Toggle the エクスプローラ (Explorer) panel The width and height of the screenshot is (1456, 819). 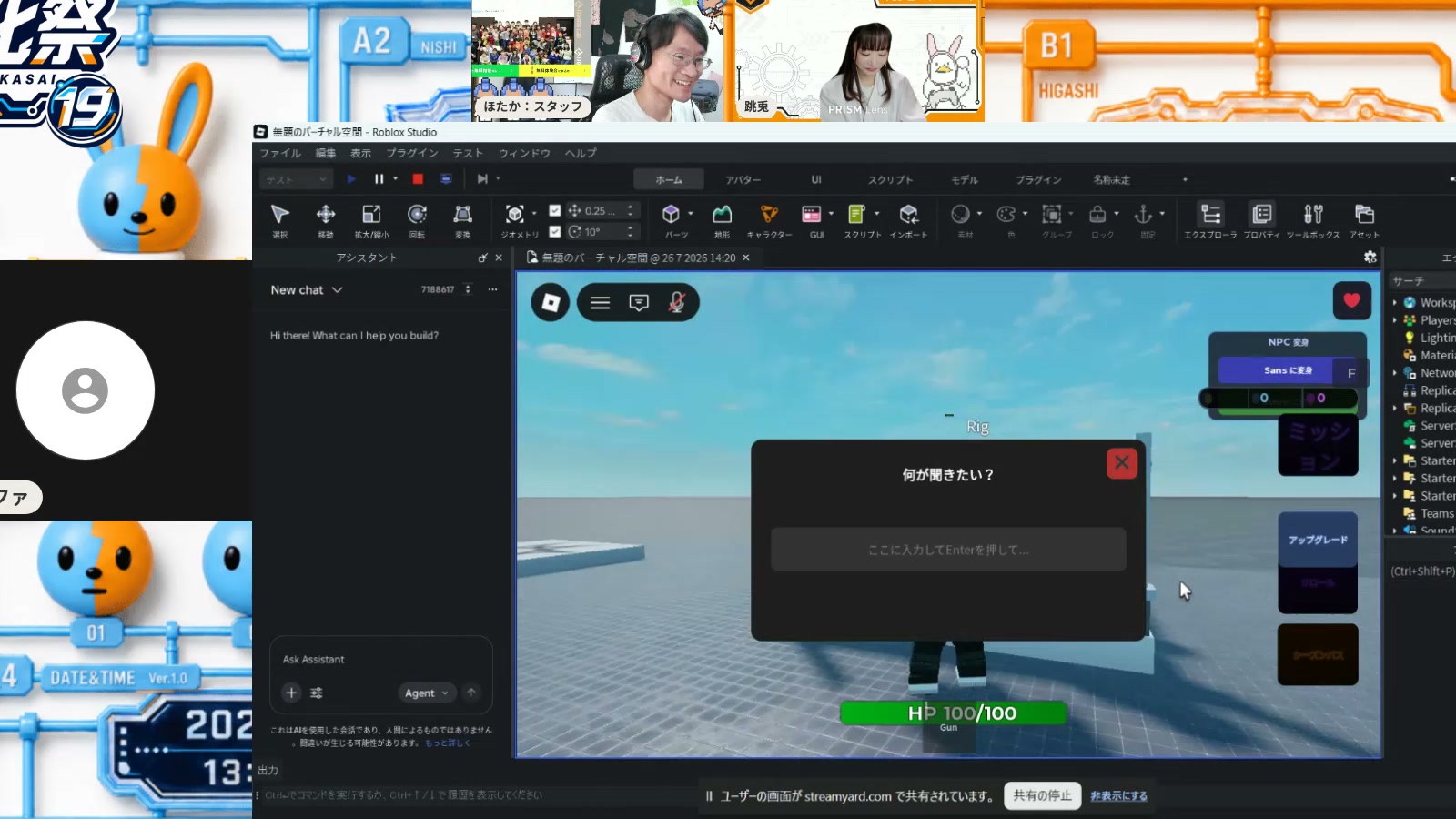(x=1210, y=215)
